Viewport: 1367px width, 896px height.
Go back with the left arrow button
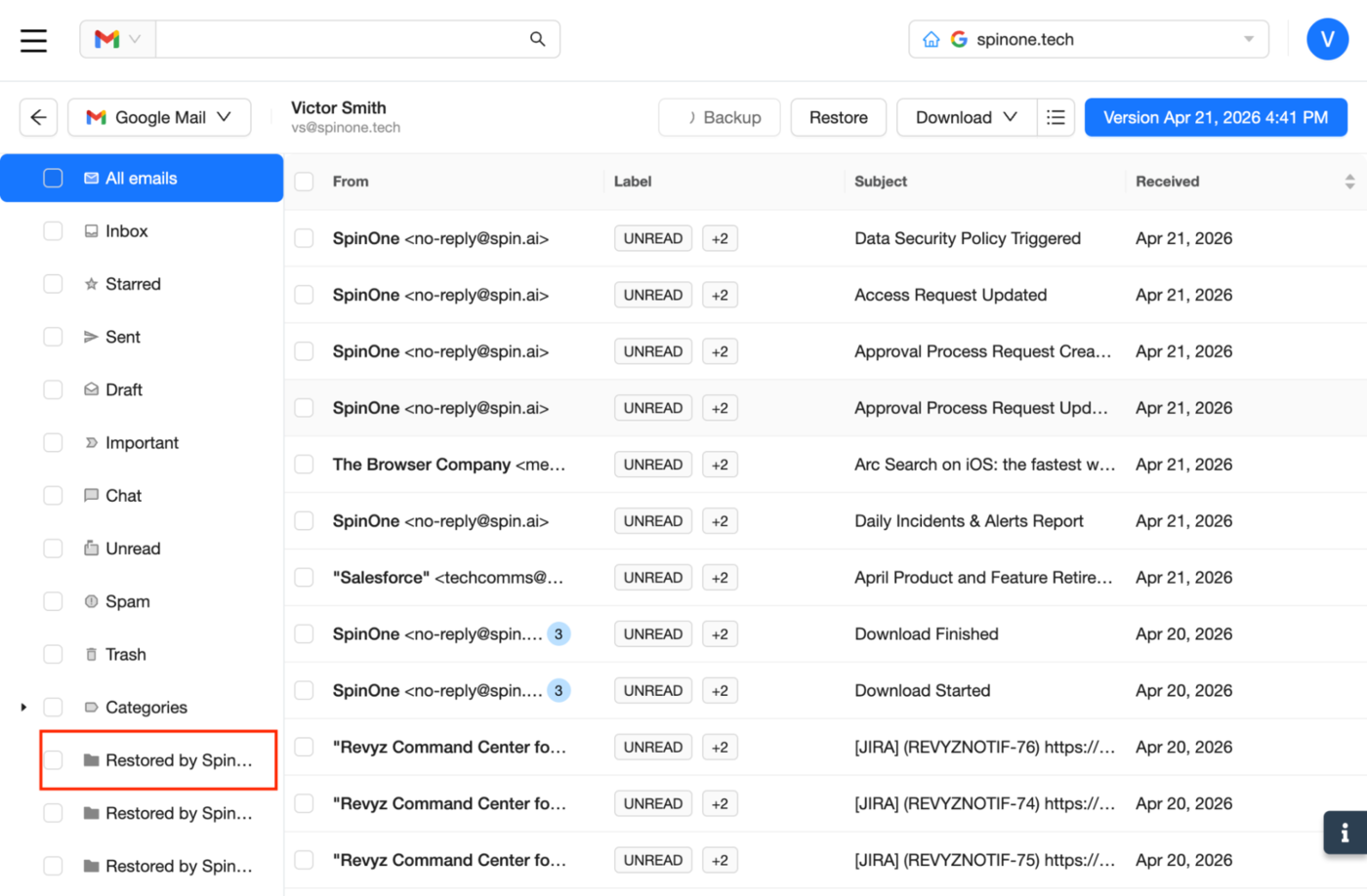click(x=38, y=117)
